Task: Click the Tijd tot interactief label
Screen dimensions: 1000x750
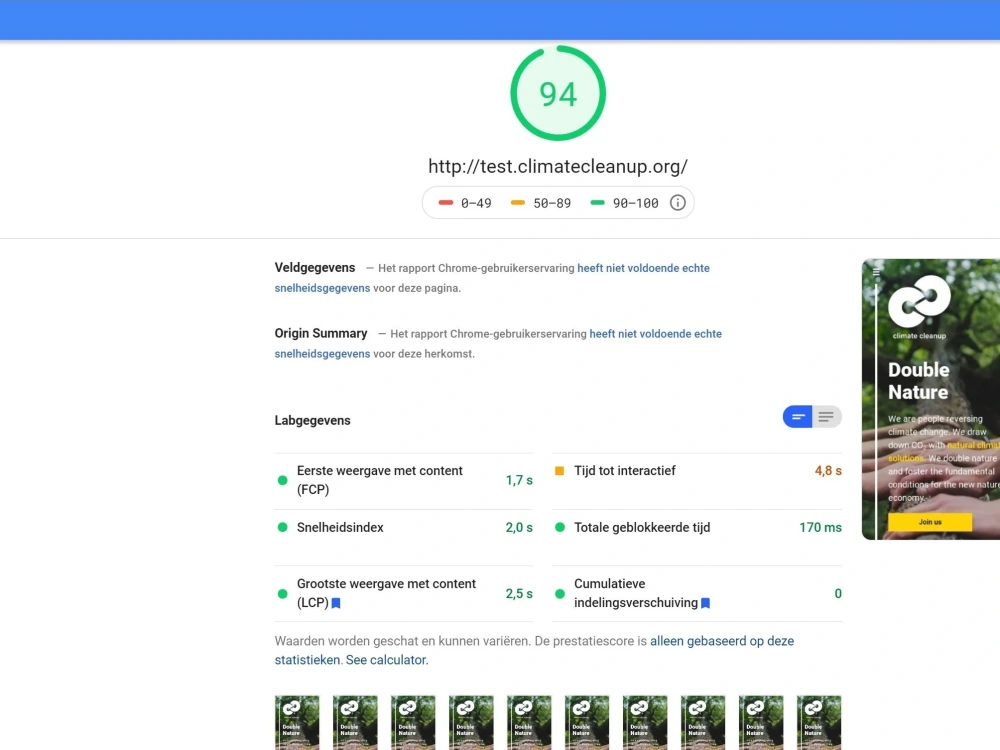Action: 624,471
